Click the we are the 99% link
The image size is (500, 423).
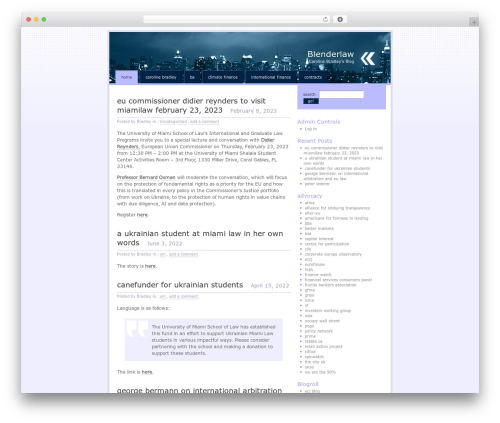click(320, 372)
